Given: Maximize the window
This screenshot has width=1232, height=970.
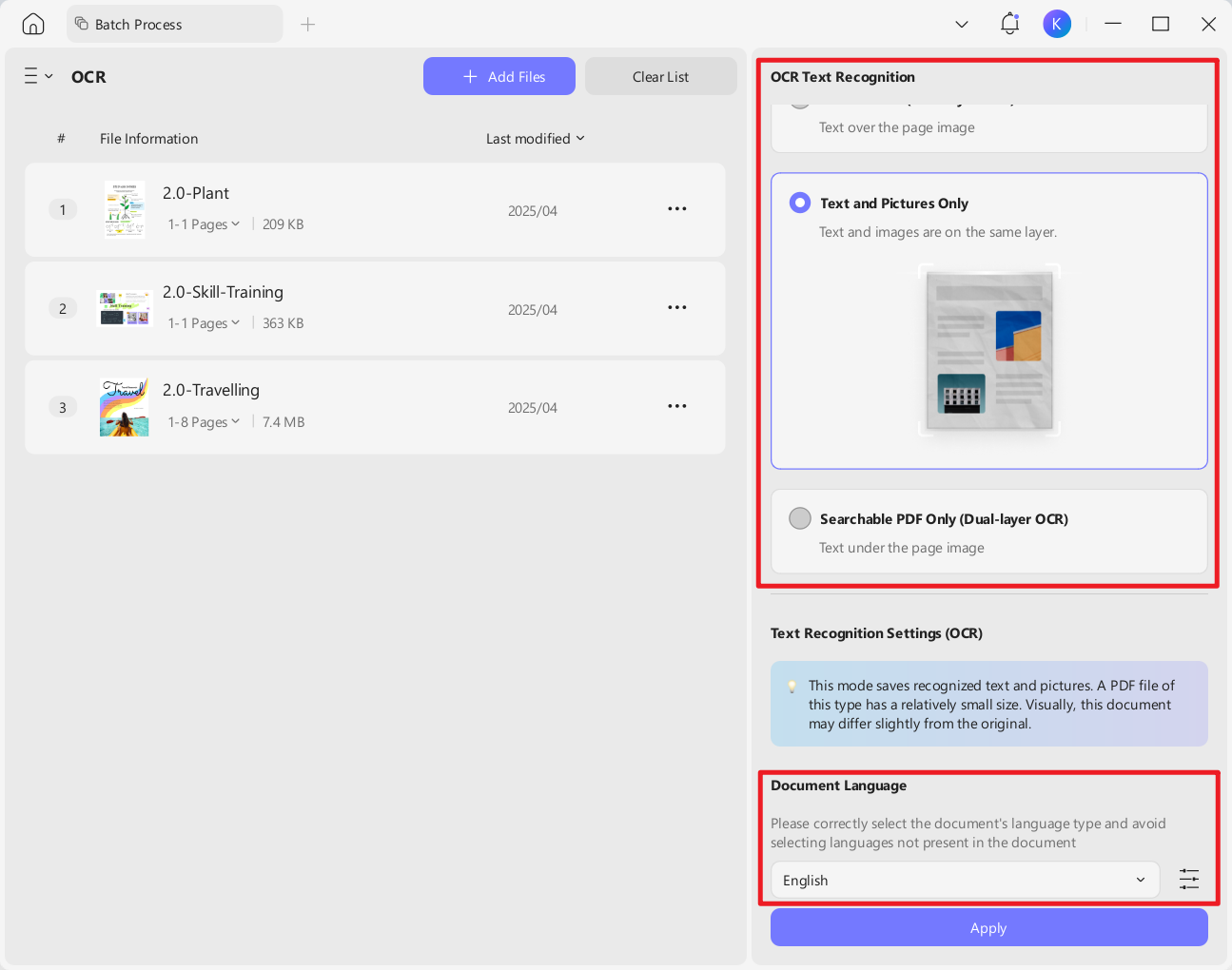Looking at the screenshot, I should (1161, 24).
